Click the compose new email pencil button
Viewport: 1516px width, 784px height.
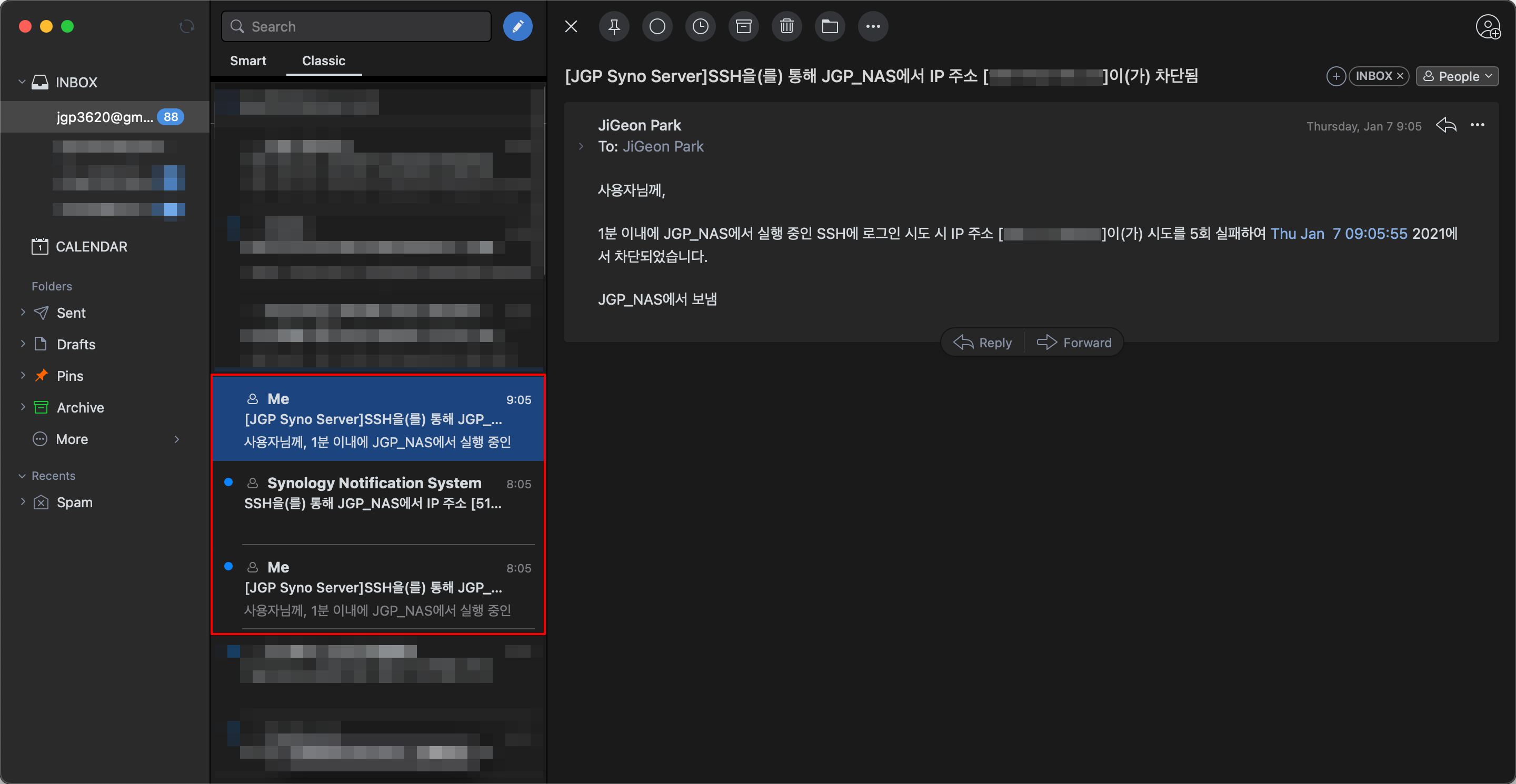click(517, 26)
